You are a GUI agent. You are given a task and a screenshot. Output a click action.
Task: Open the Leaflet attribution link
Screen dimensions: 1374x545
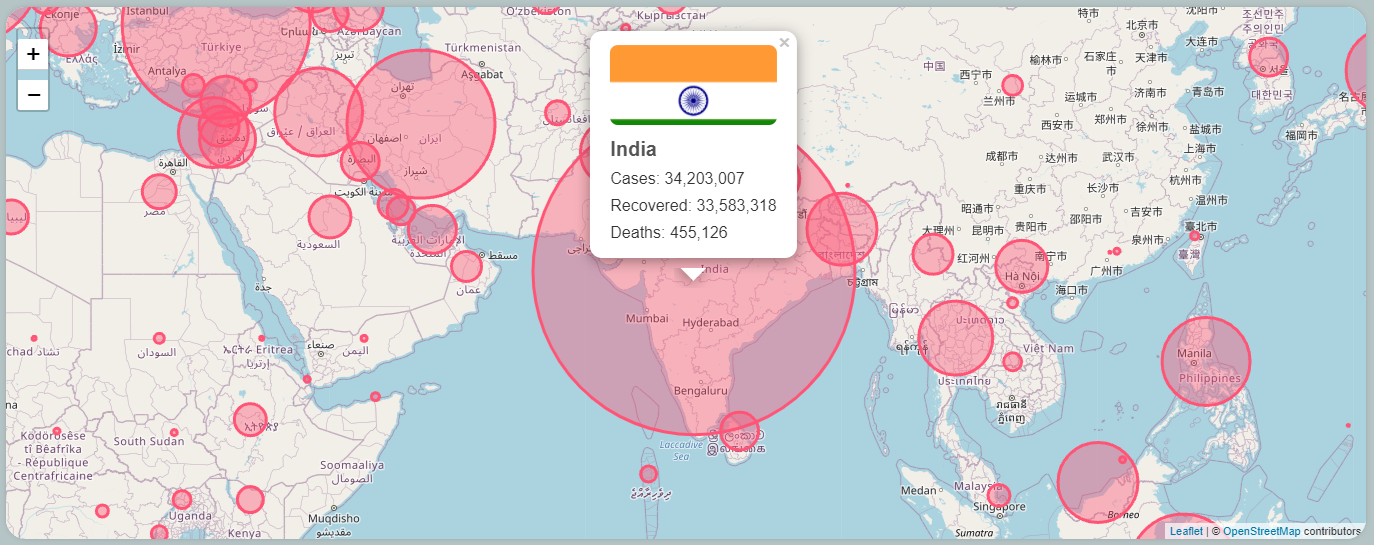coord(1186,531)
